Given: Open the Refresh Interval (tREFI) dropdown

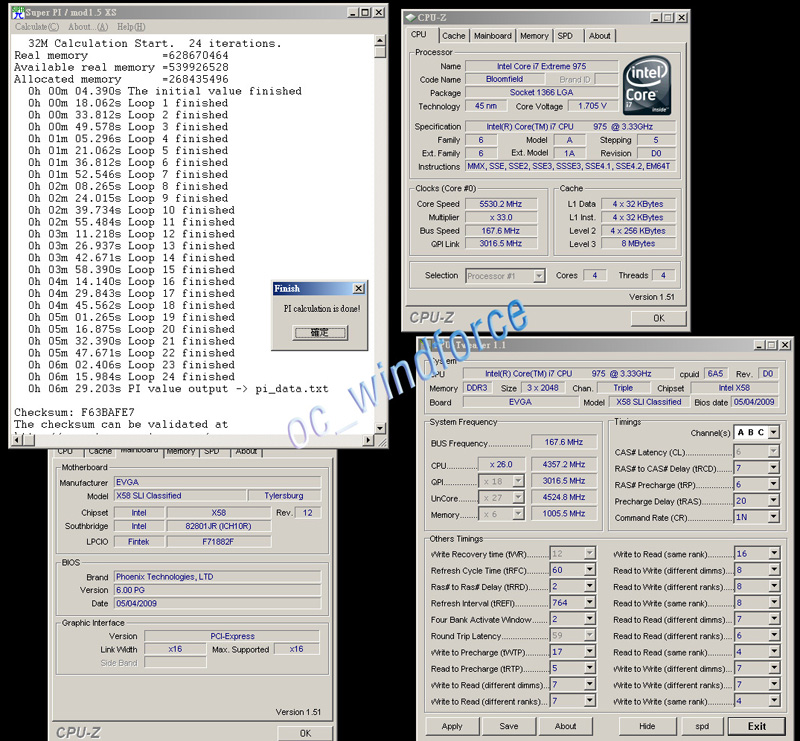Looking at the screenshot, I should [590, 603].
